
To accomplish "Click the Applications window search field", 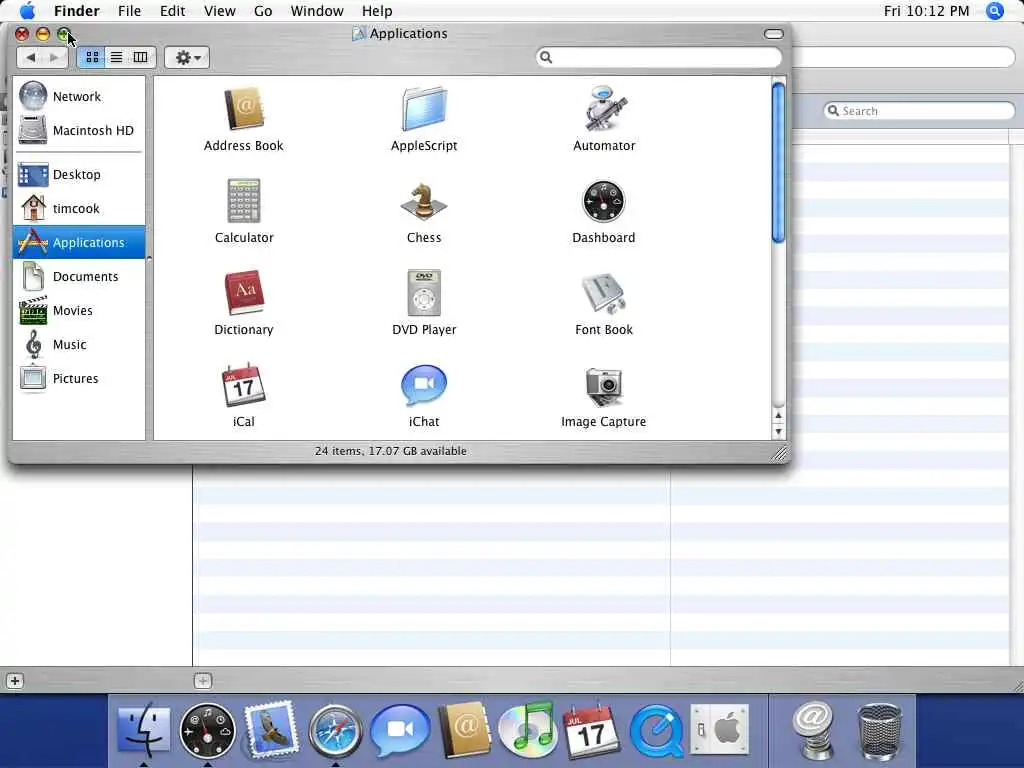I will pyautogui.click(x=658, y=57).
